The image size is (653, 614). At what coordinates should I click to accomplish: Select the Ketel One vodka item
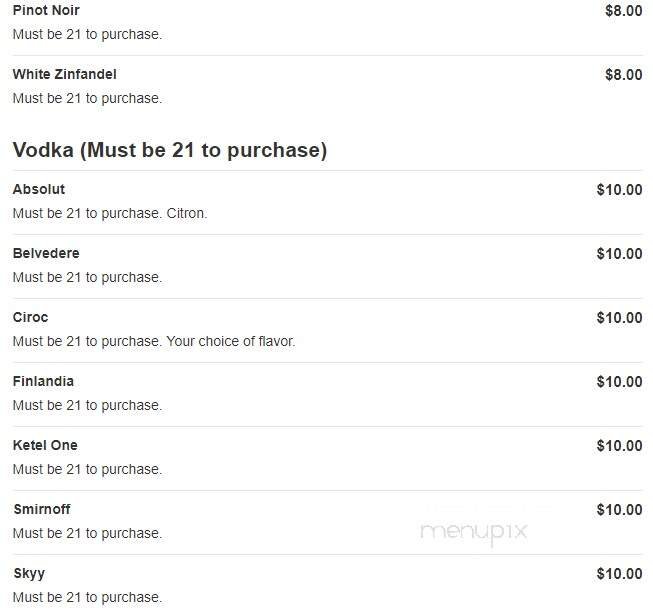45,445
